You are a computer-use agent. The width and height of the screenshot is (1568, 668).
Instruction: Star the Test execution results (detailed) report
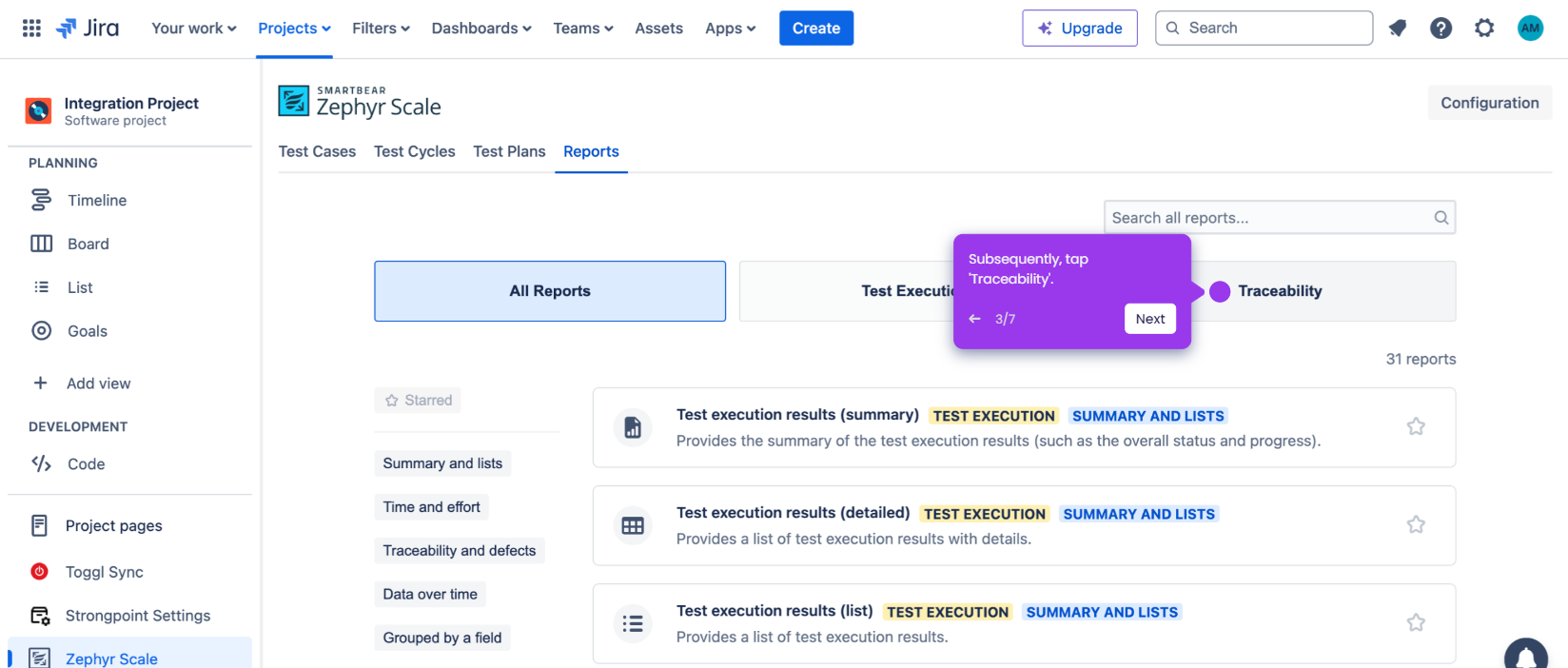pos(1416,524)
